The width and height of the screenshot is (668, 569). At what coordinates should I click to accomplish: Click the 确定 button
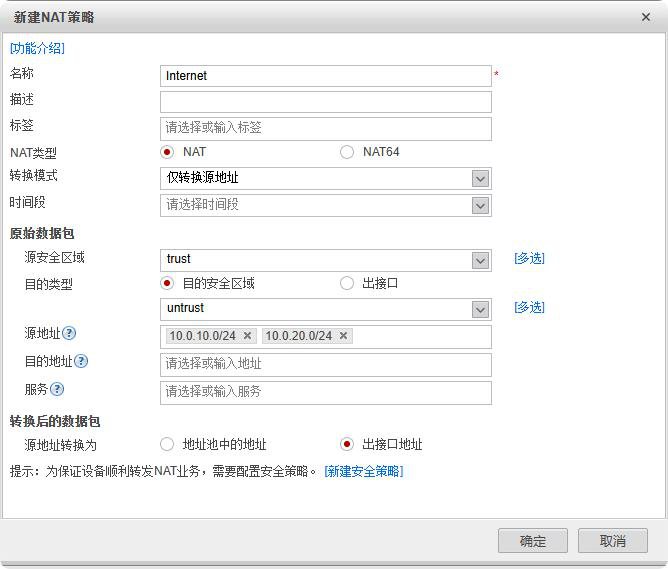tap(533, 541)
